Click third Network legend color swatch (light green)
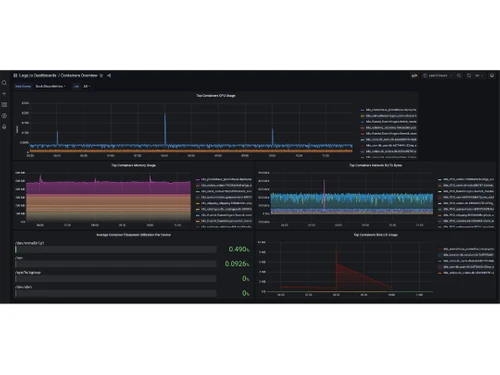This screenshot has width=500, height=375. point(440,191)
